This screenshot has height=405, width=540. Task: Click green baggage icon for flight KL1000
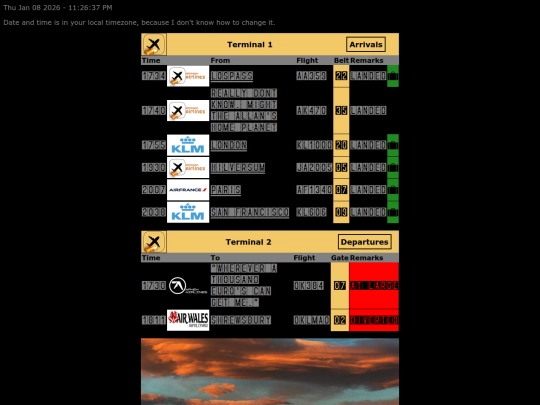pos(393,145)
